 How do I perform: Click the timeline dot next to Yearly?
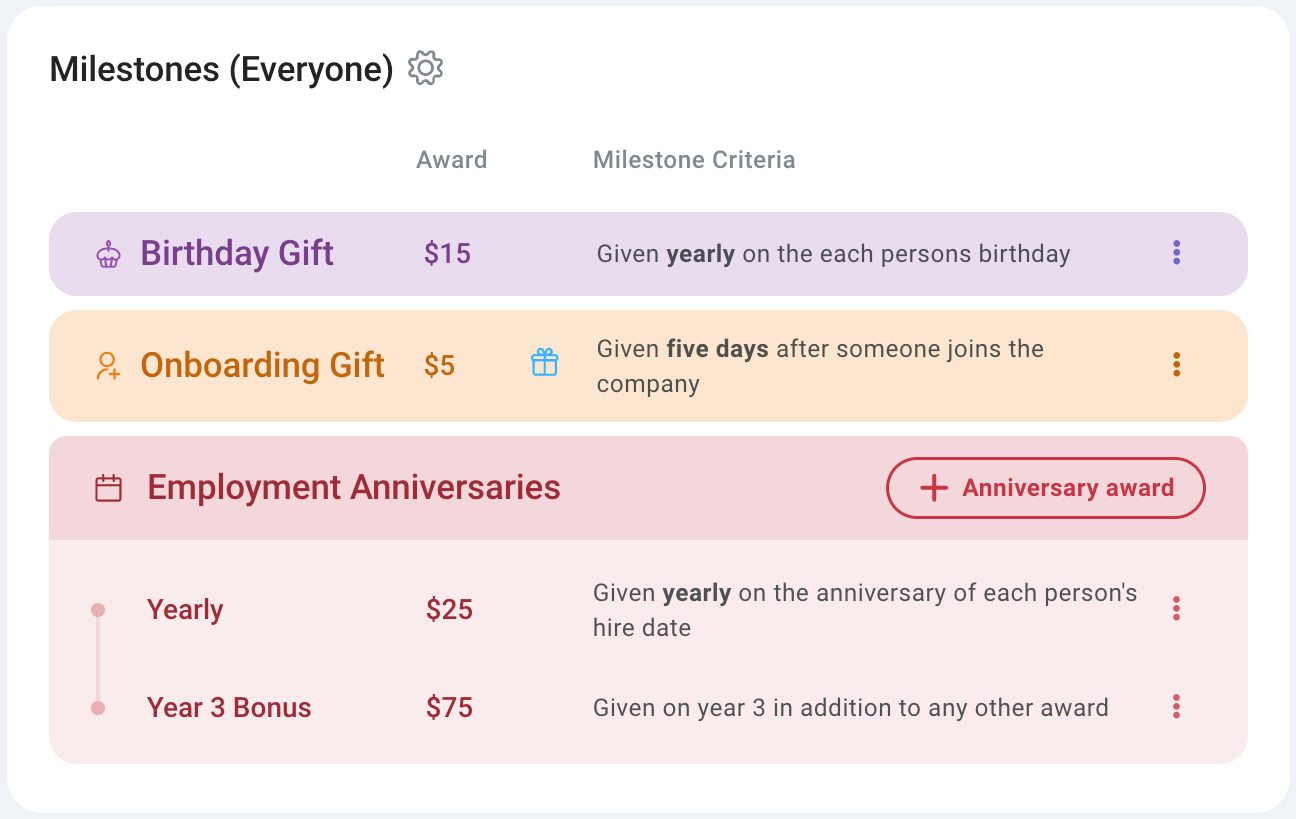pos(98,608)
